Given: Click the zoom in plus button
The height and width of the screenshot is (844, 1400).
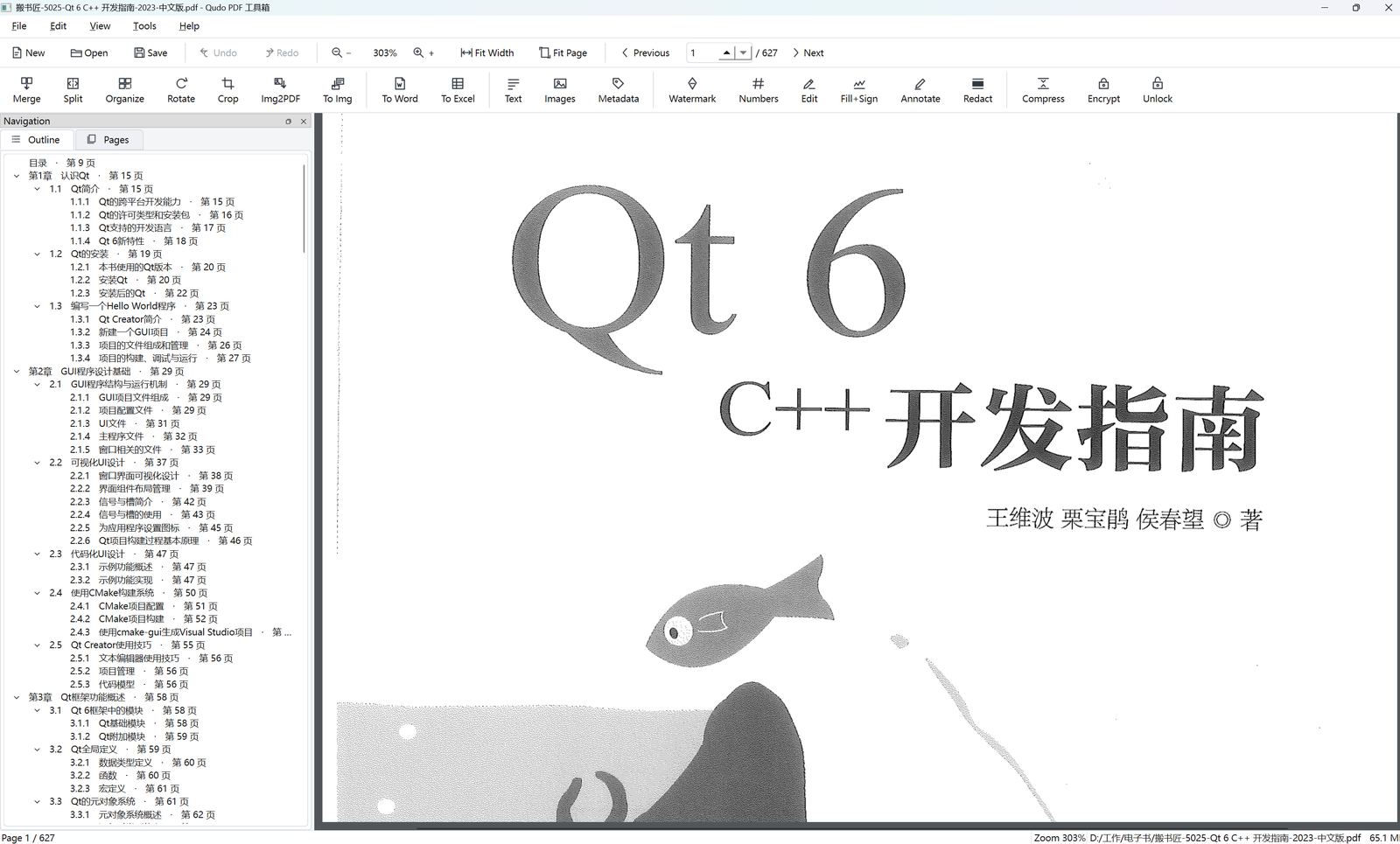Looking at the screenshot, I should [423, 52].
